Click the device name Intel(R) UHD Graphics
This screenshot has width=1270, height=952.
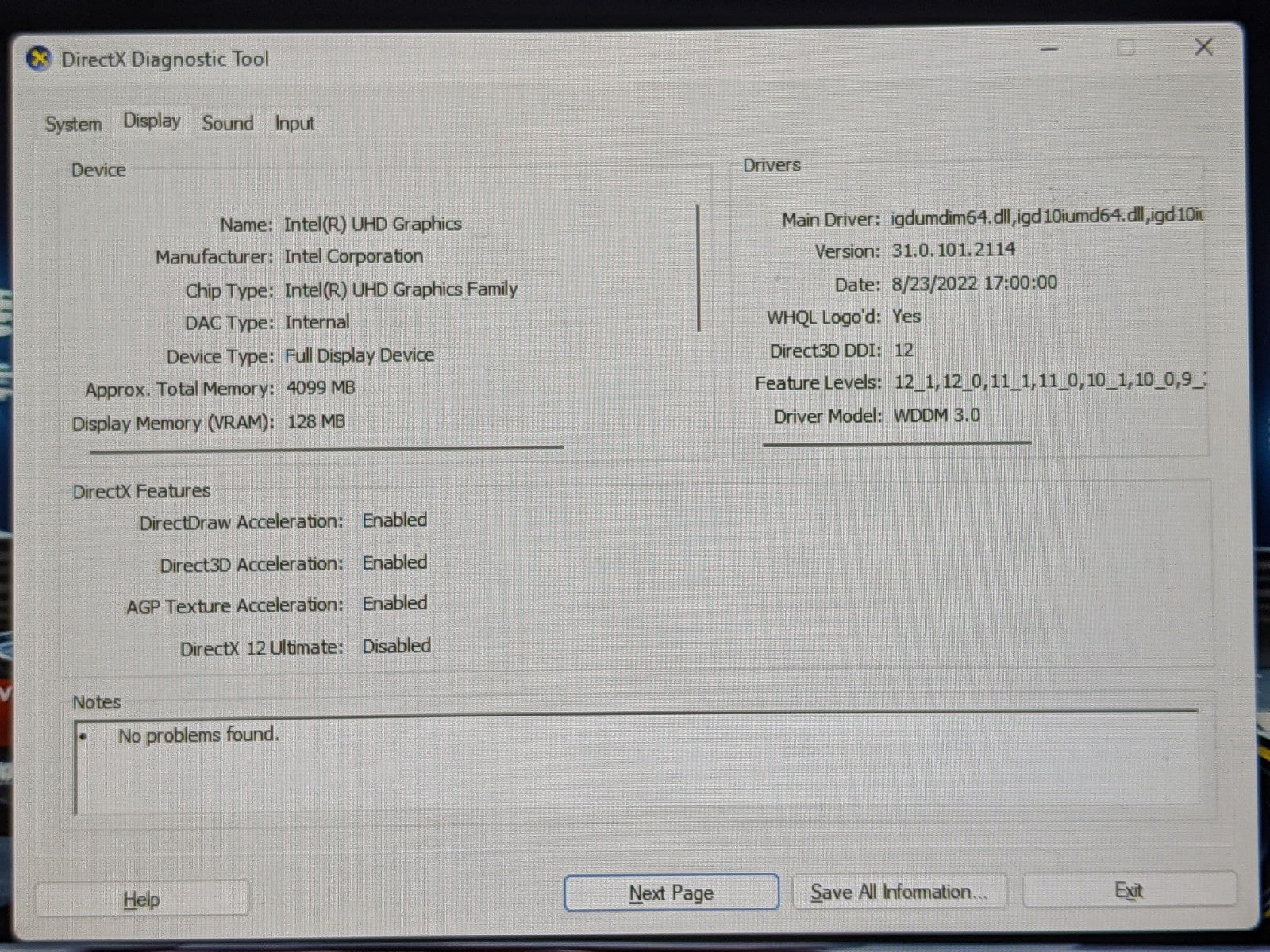click(372, 224)
